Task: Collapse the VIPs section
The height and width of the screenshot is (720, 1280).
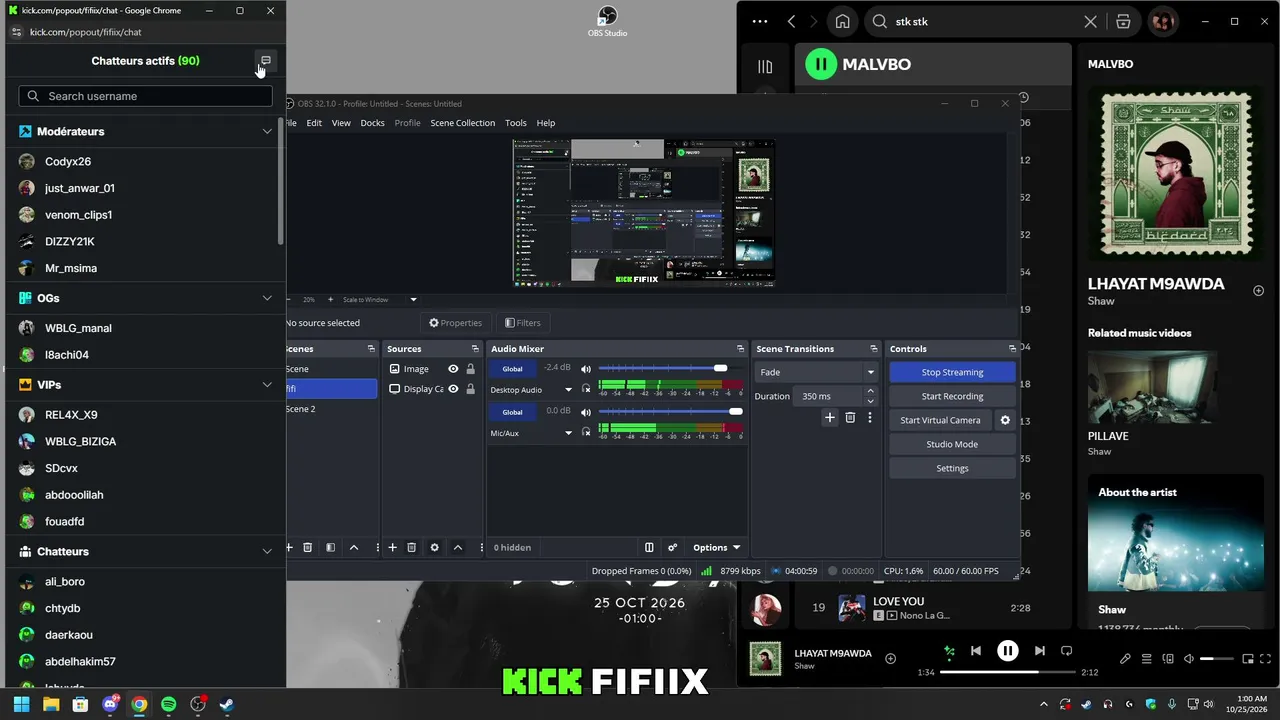Action: 267,385
